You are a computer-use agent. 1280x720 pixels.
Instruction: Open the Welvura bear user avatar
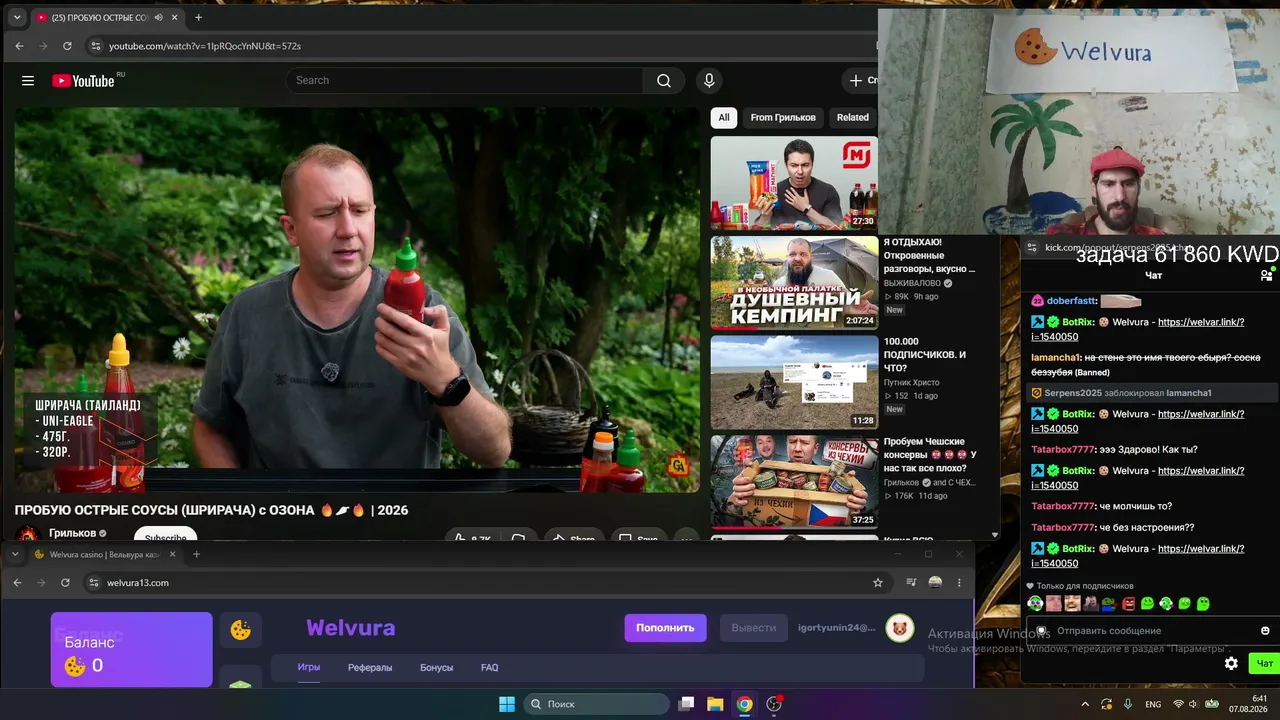(x=900, y=628)
